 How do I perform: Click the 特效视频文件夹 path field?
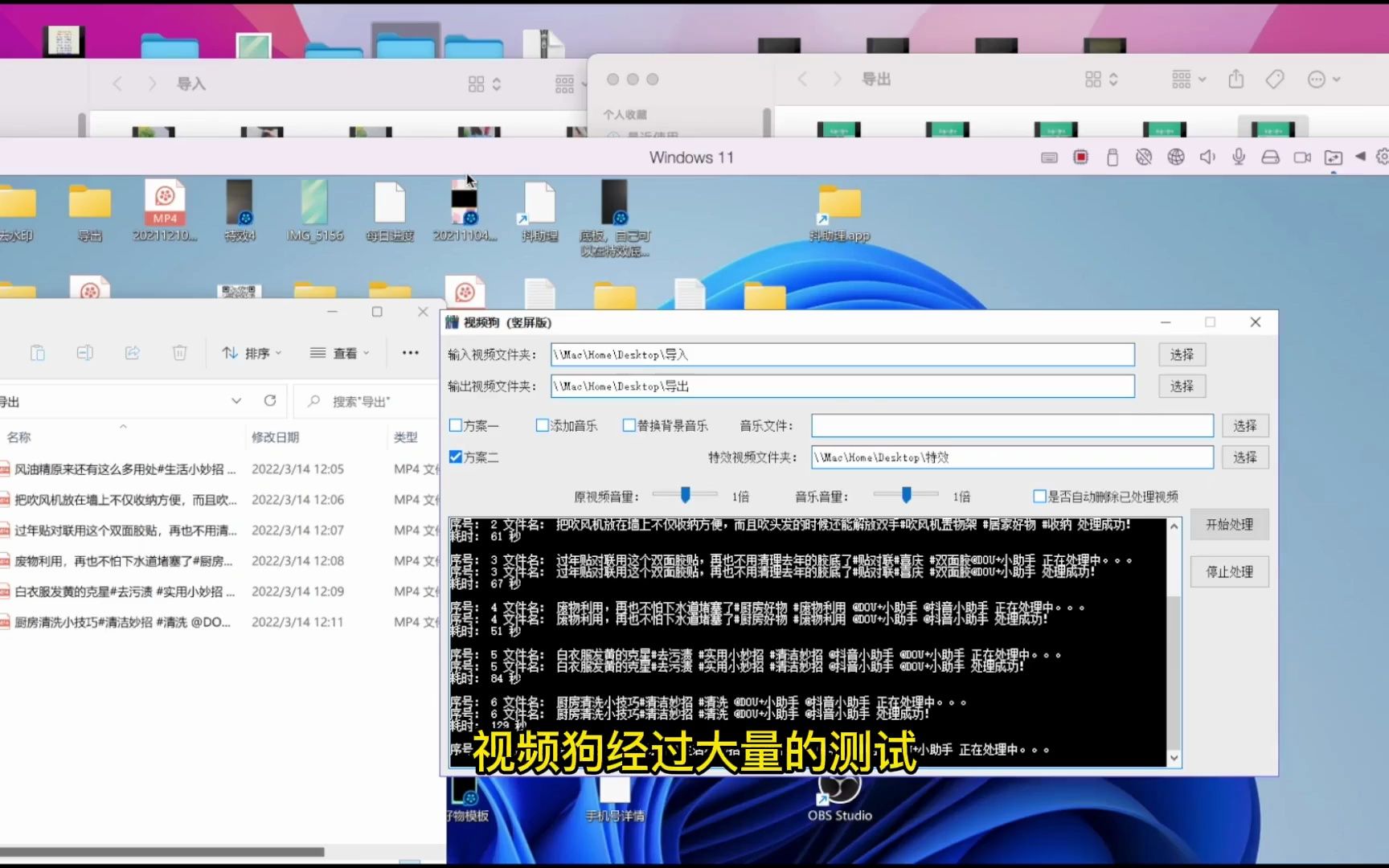coord(1012,457)
